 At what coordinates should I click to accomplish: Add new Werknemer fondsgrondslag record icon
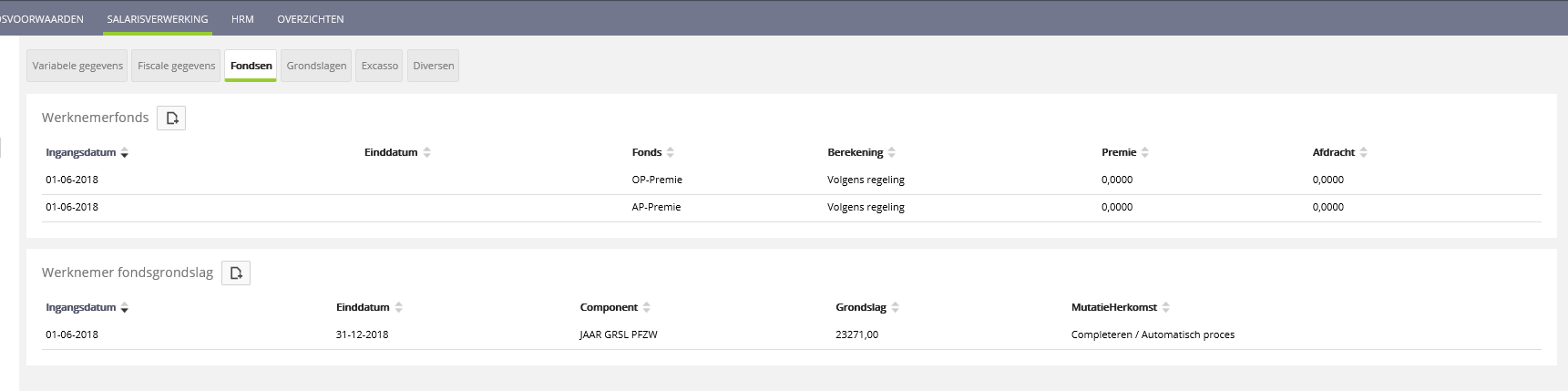236,273
